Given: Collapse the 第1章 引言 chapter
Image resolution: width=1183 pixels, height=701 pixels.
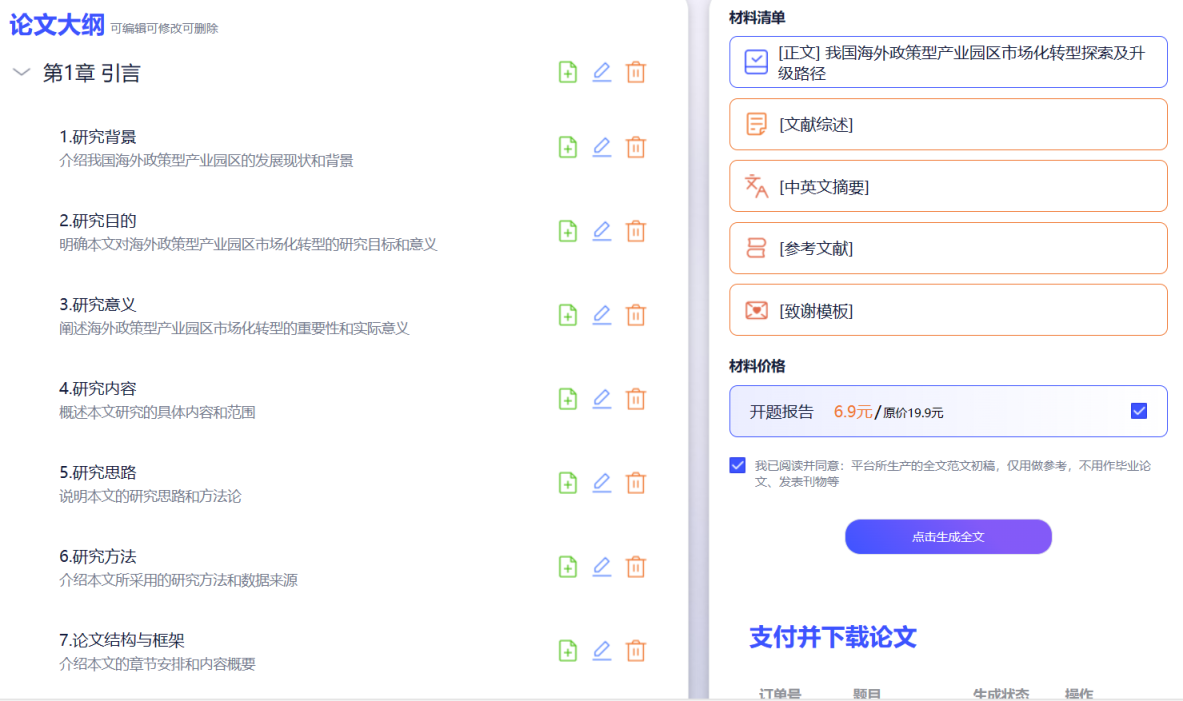Looking at the screenshot, I should [x=21, y=73].
